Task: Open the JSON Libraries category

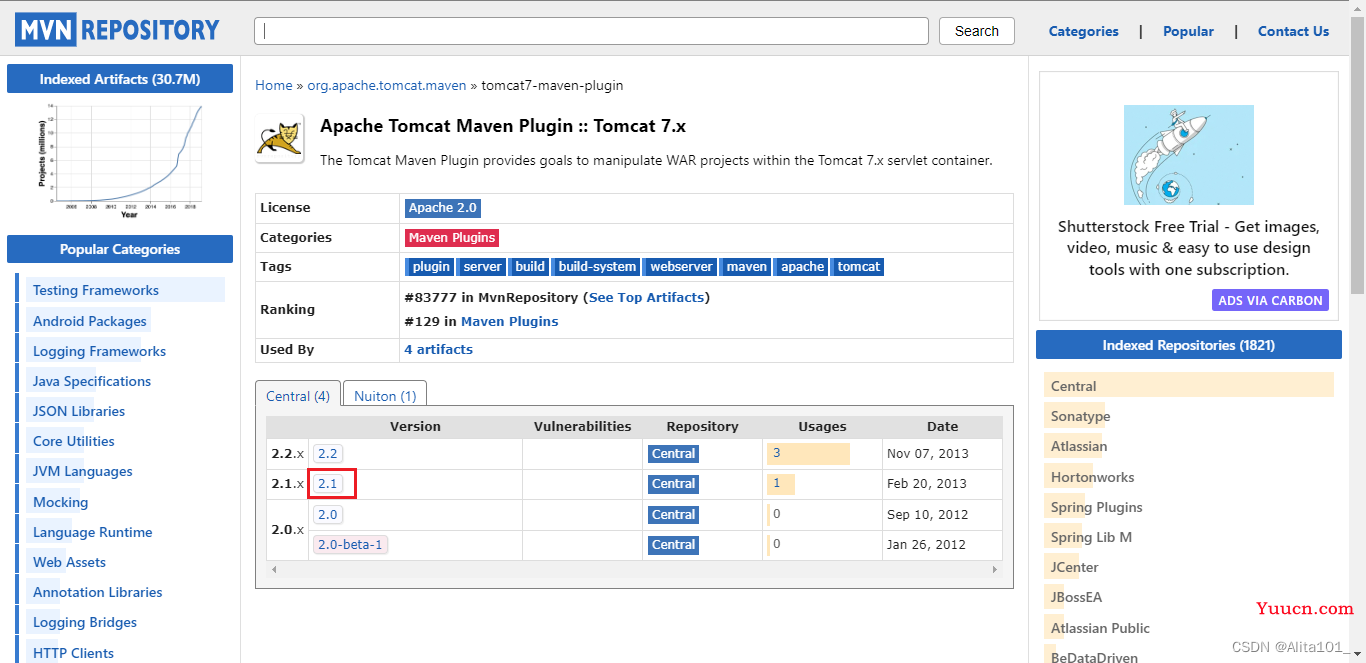Action: tap(79, 411)
